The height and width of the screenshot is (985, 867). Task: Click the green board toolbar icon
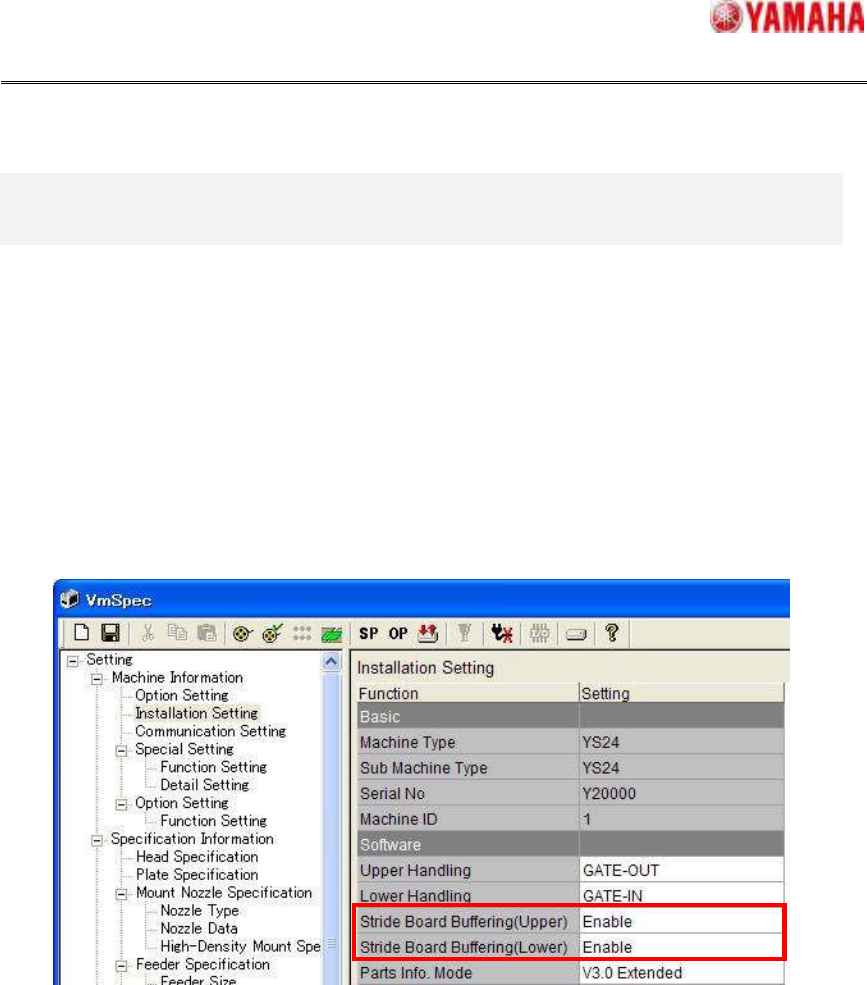(332, 634)
